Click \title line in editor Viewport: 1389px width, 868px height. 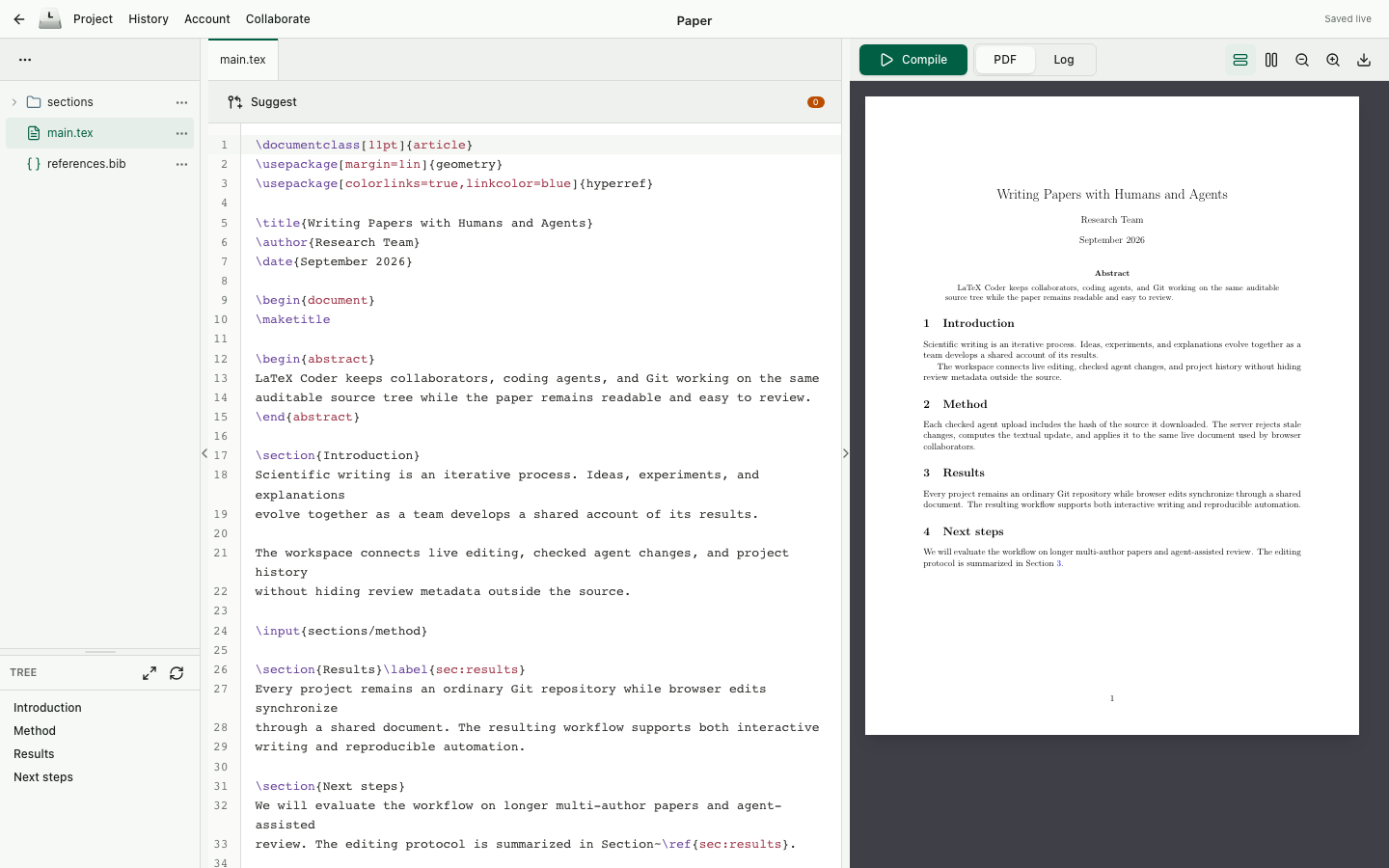424,223
